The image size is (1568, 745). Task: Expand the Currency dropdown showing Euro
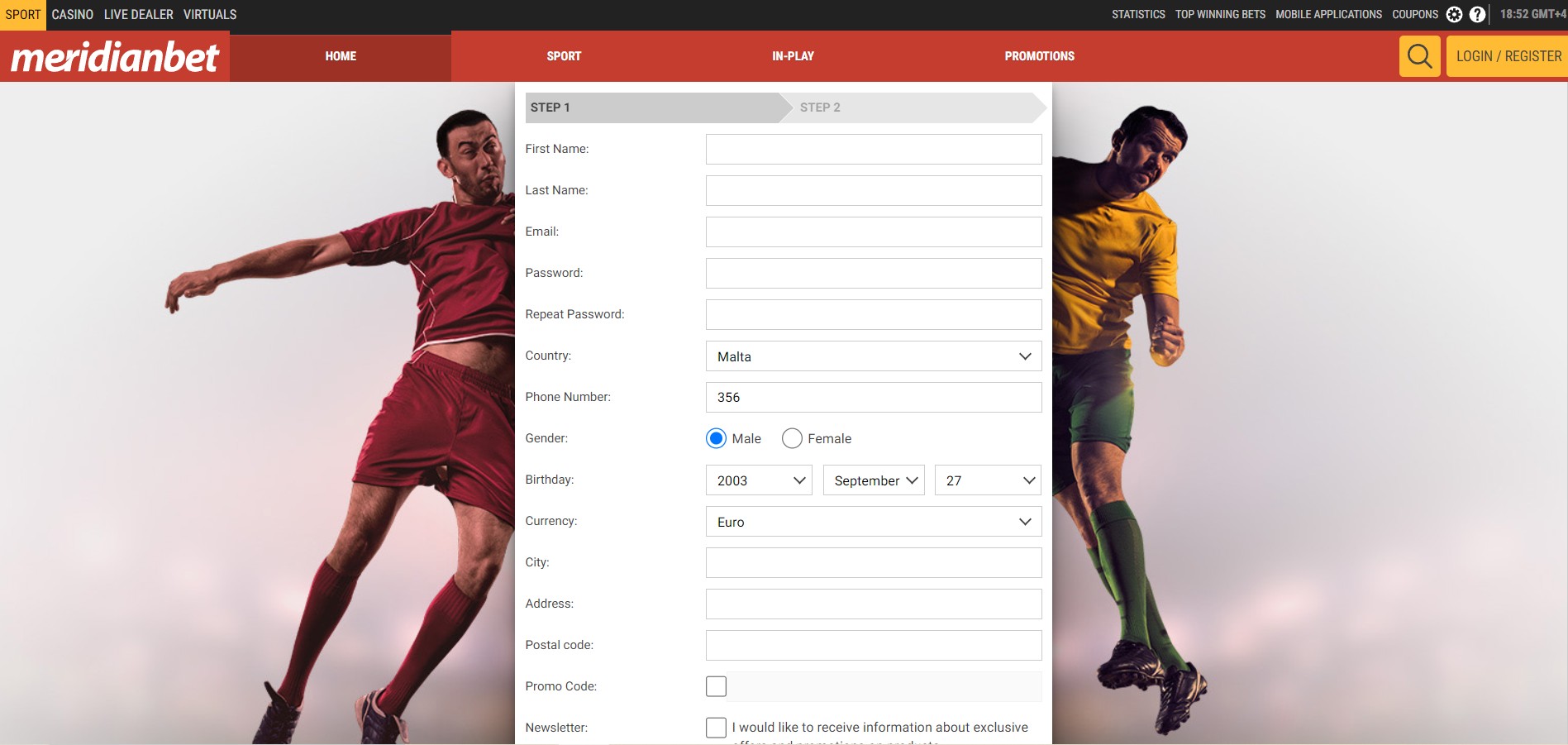[x=874, y=522]
